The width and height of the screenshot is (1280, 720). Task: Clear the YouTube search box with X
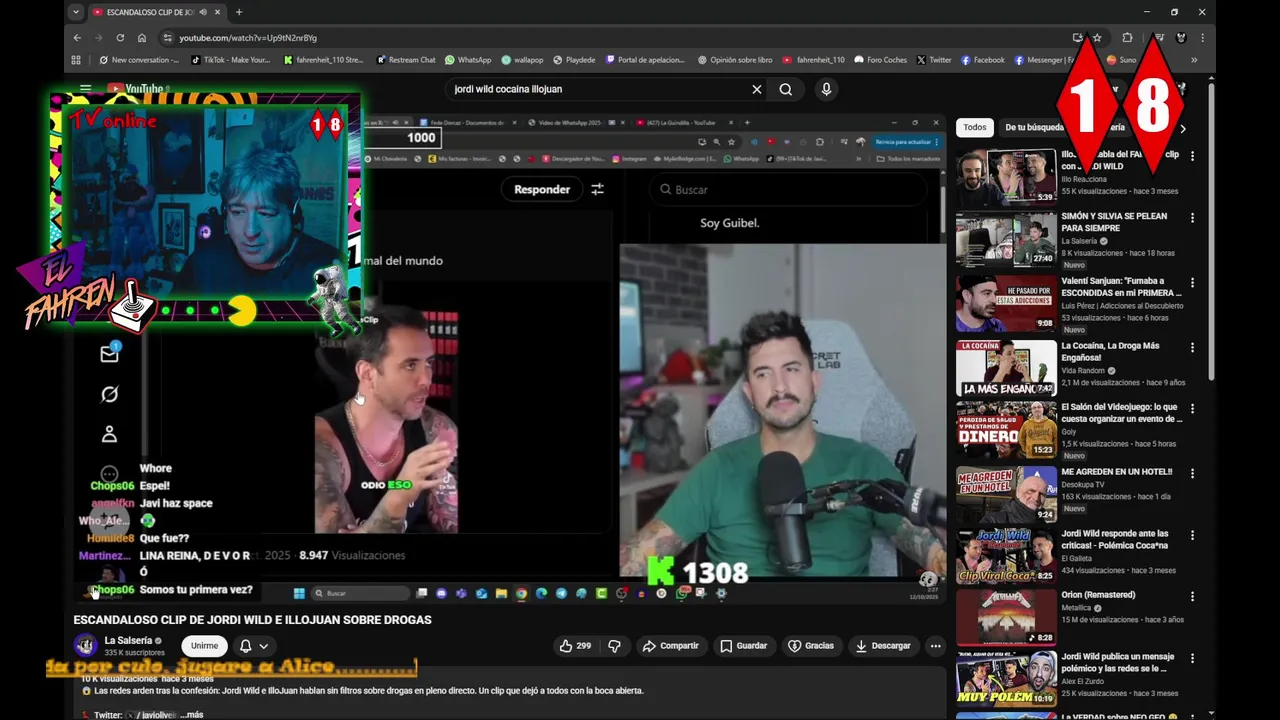pyautogui.click(x=757, y=89)
